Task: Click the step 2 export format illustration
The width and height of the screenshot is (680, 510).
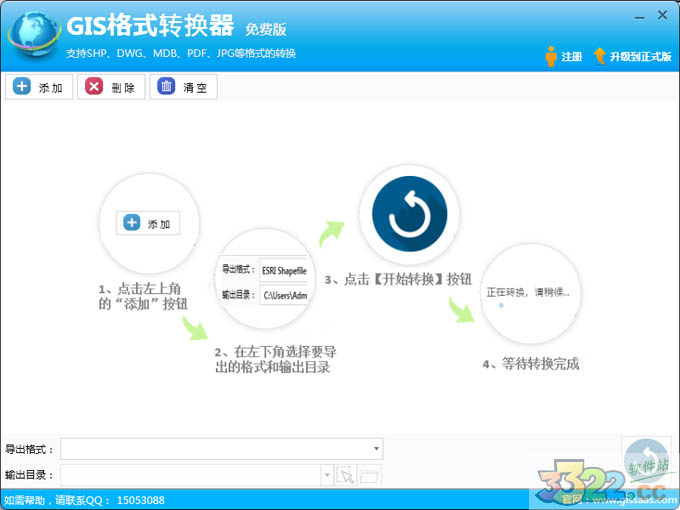Action: click(265, 278)
